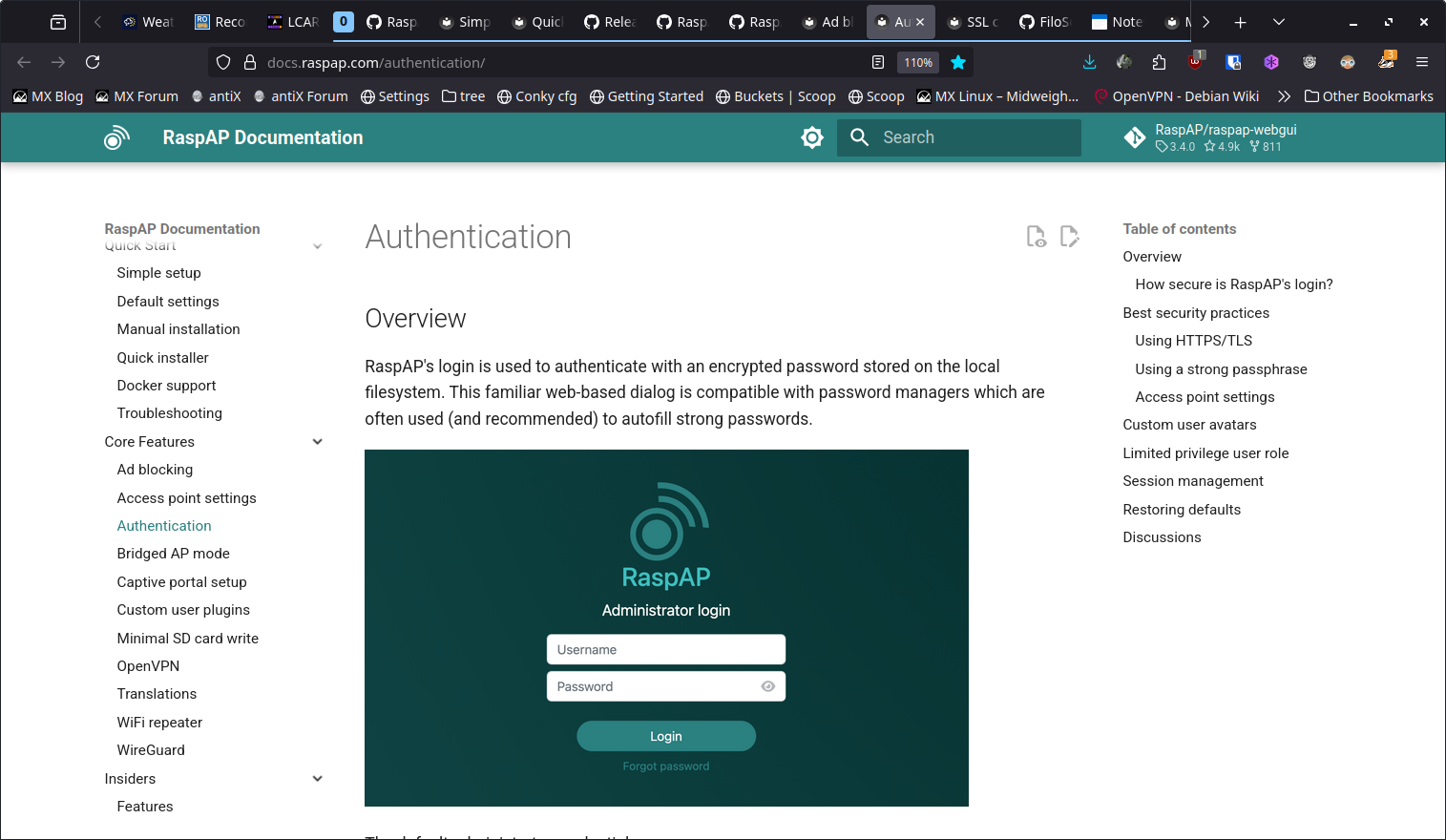This screenshot has height=840, width=1446.
Task: Click RaspAP Documentation header title
Action: point(262,137)
